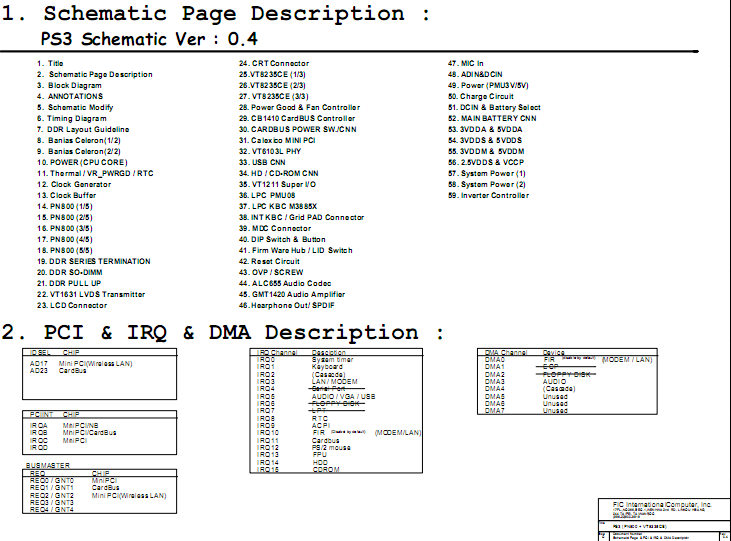Viewport: 731px width, 541px height.
Task: Click '47. MIC In' entry
Action: [x=466, y=63]
